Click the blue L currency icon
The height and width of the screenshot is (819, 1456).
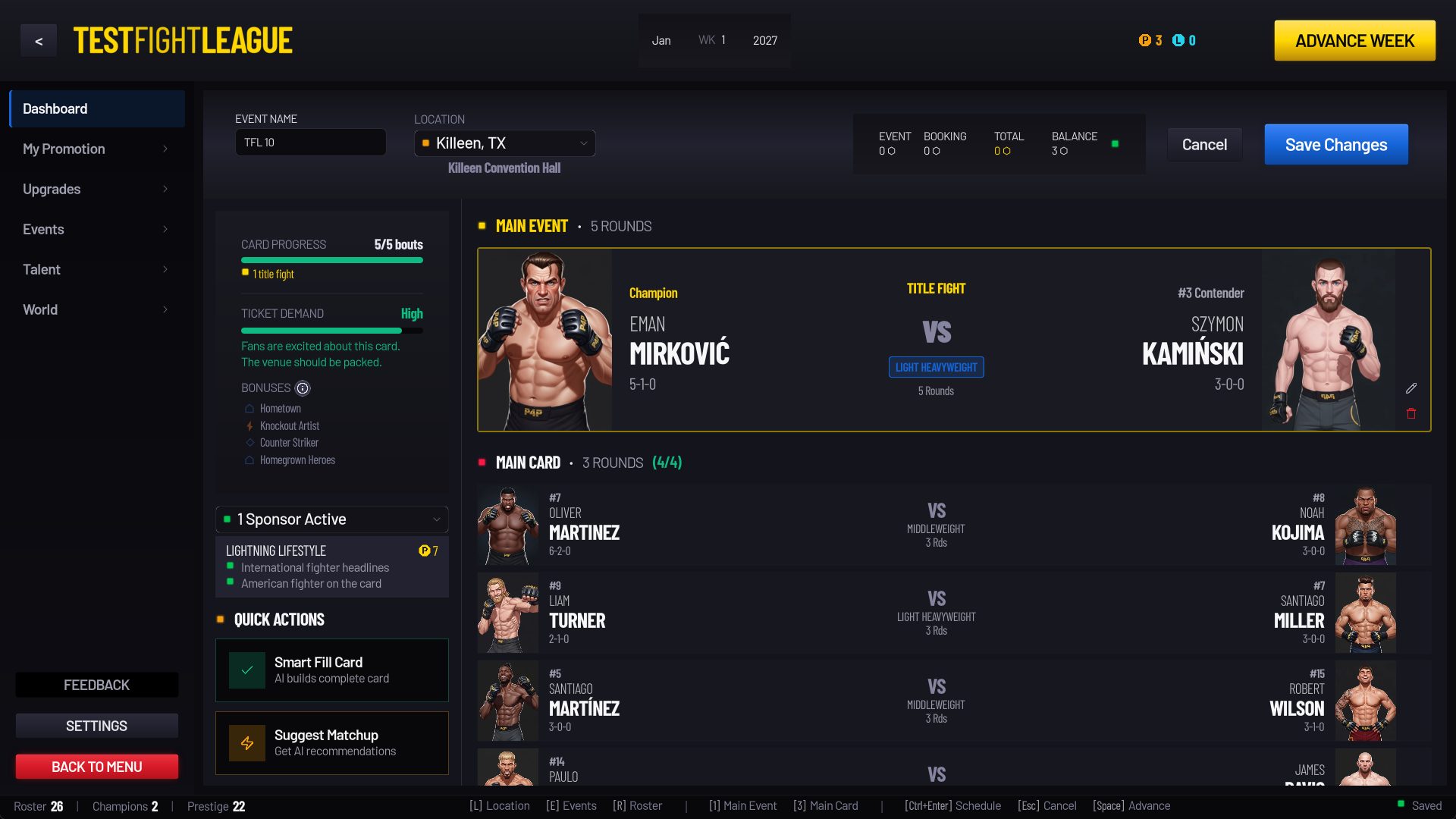[1178, 41]
